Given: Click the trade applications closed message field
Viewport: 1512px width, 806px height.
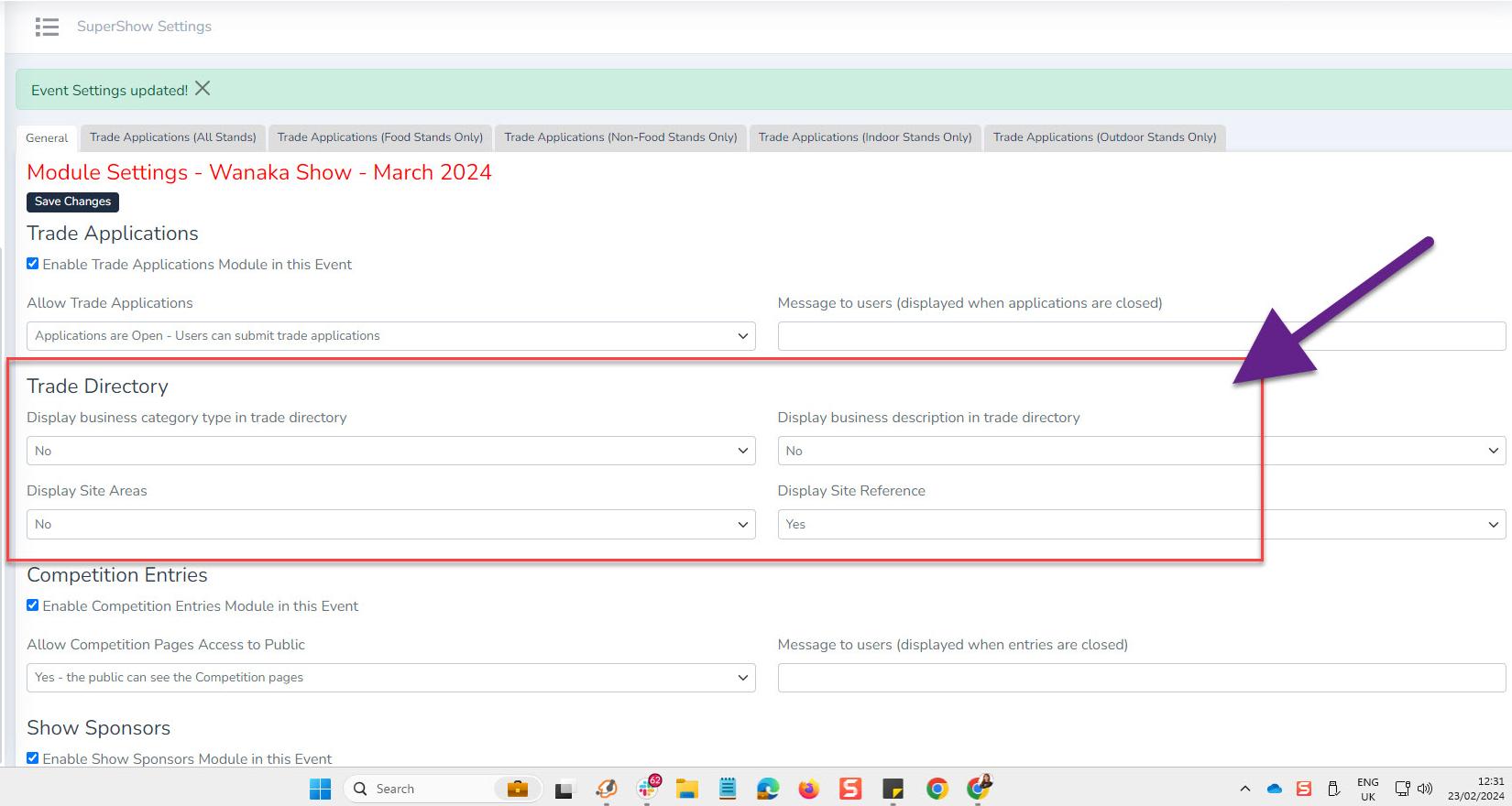Looking at the screenshot, I should tap(1141, 336).
